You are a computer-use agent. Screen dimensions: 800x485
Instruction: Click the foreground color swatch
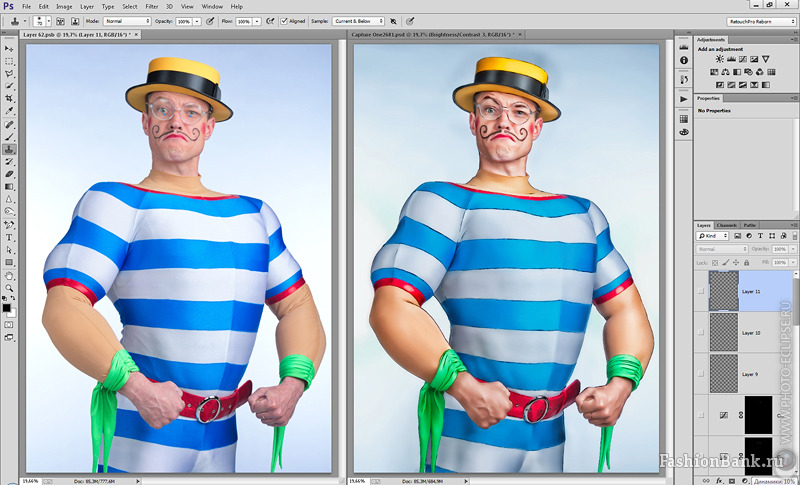[x=7, y=308]
